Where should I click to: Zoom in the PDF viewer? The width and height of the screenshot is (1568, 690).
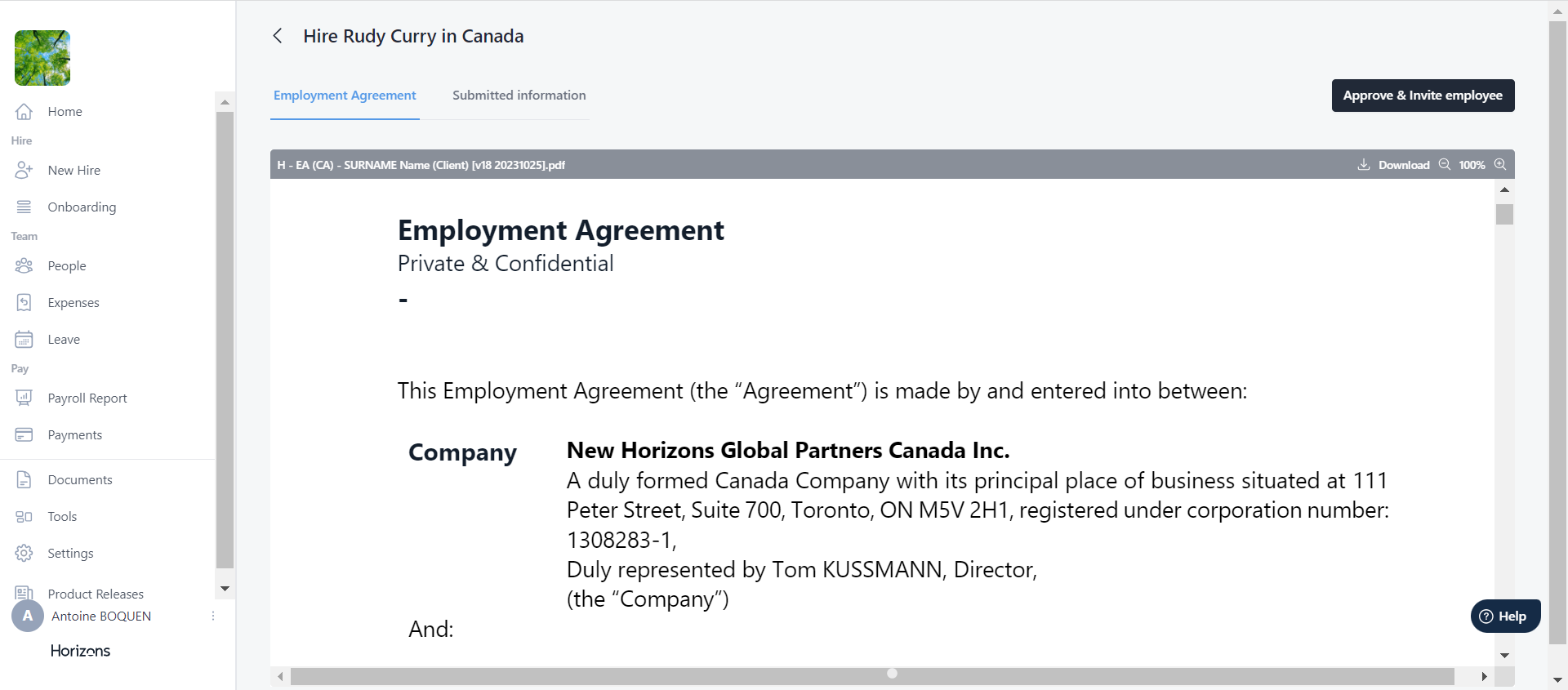1500,165
